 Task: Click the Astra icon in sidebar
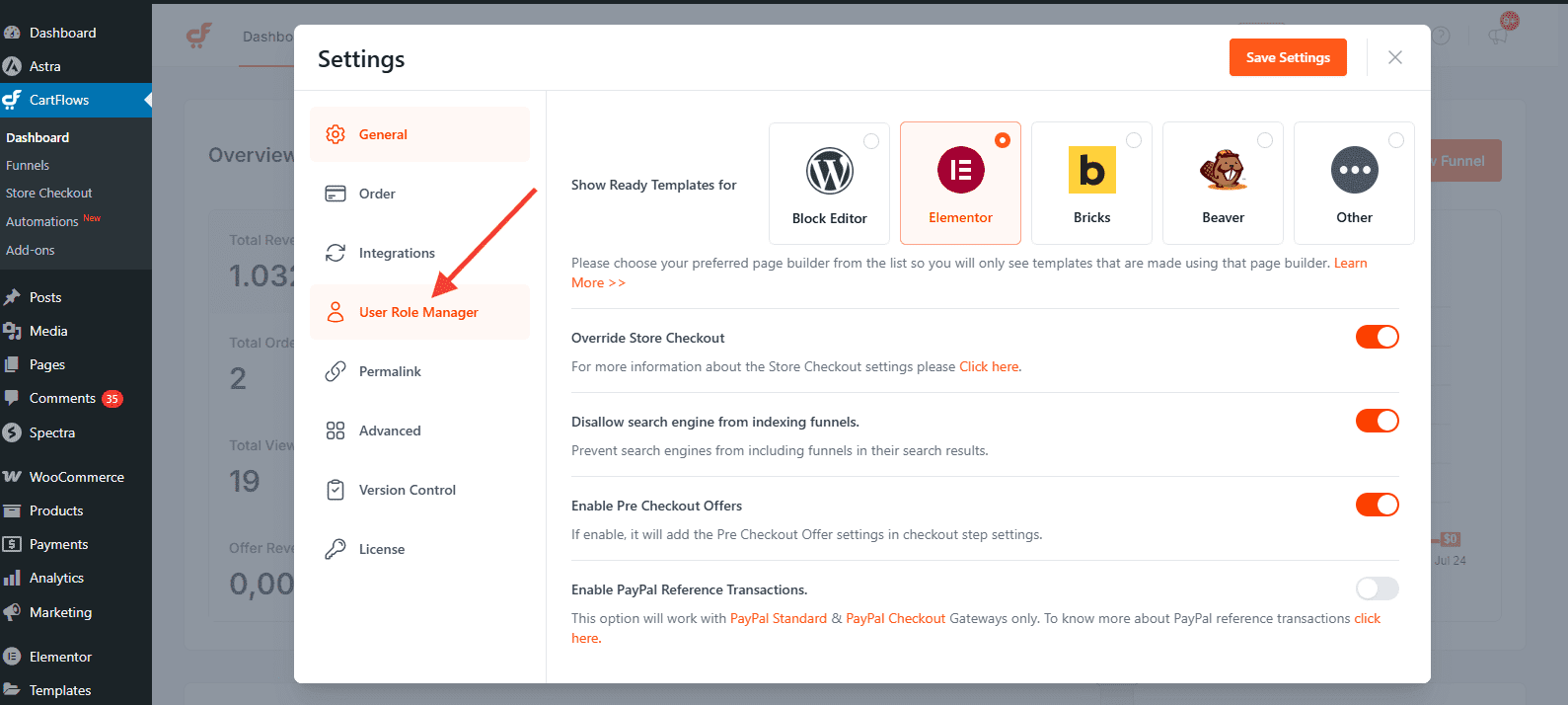point(12,66)
